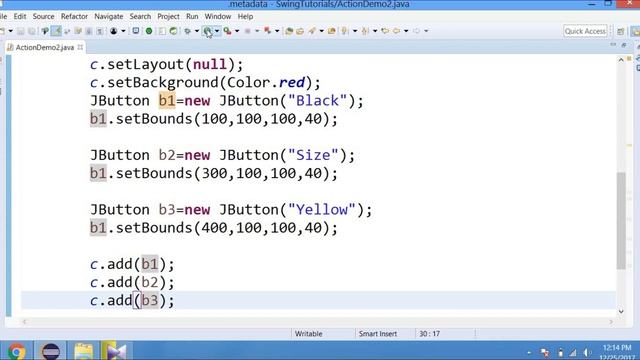Screen dimensions: 640x360
Task: Open File Explorer from the taskbar
Action: coord(84,351)
